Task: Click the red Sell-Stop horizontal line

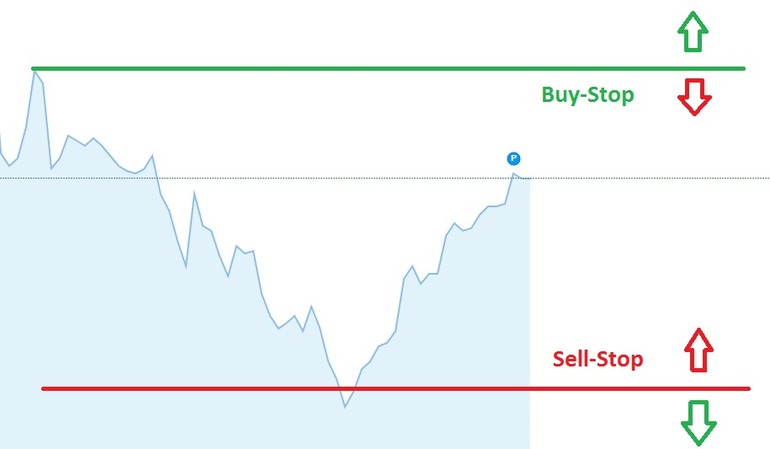Action: tap(396, 389)
